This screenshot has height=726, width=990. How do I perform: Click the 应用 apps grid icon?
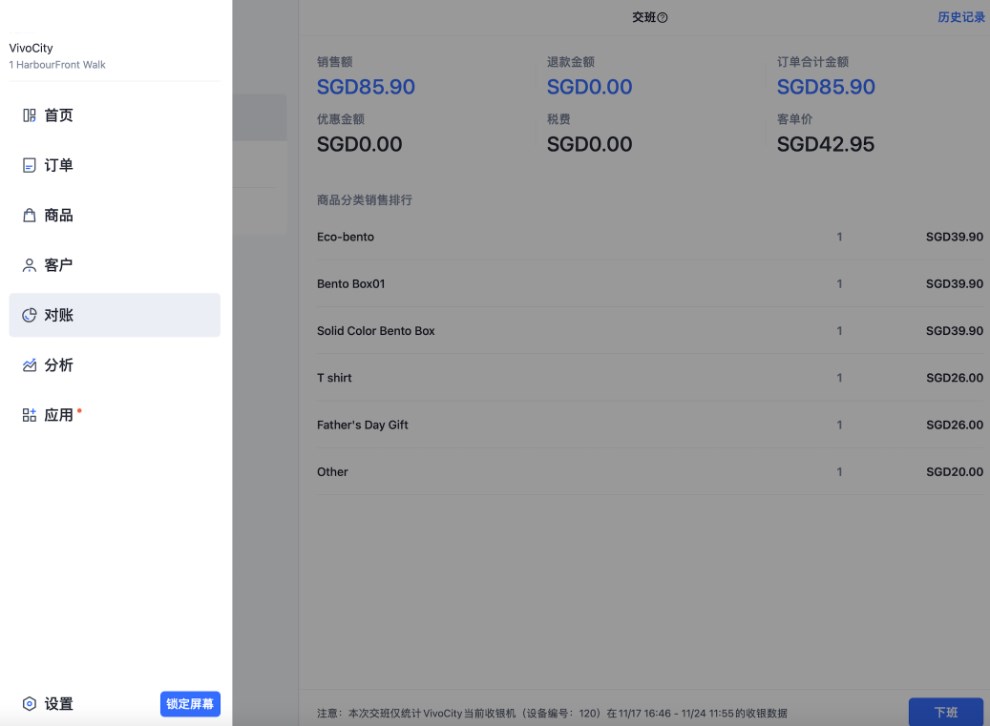point(29,416)
